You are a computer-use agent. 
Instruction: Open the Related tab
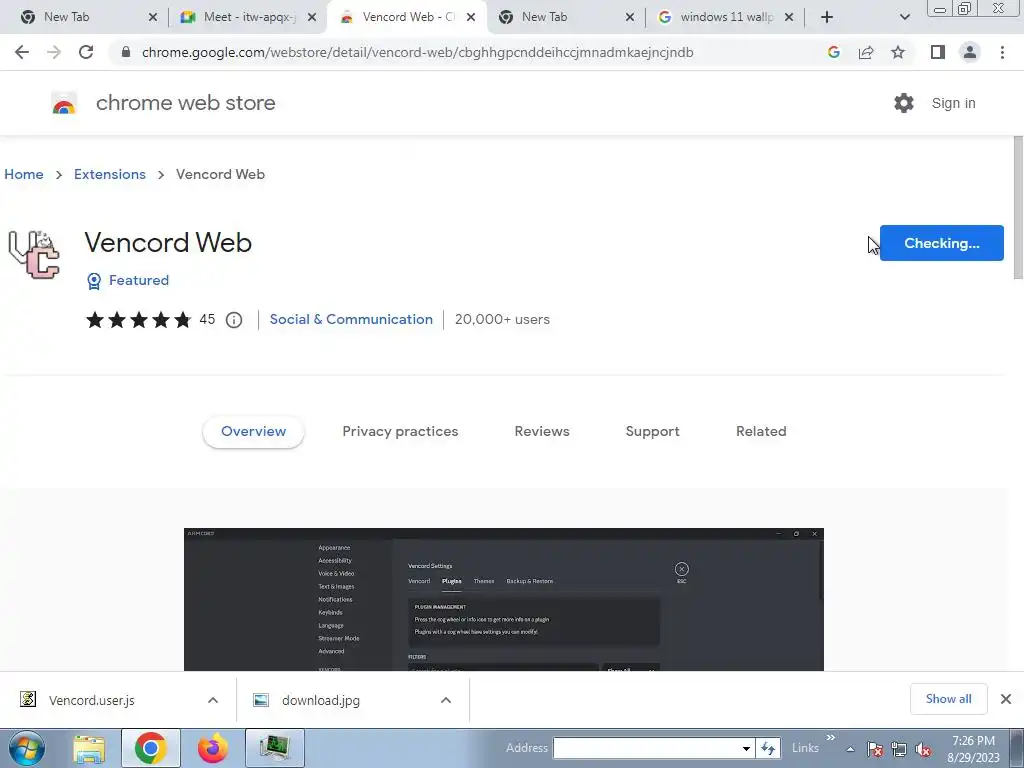[x=761, y=432]
